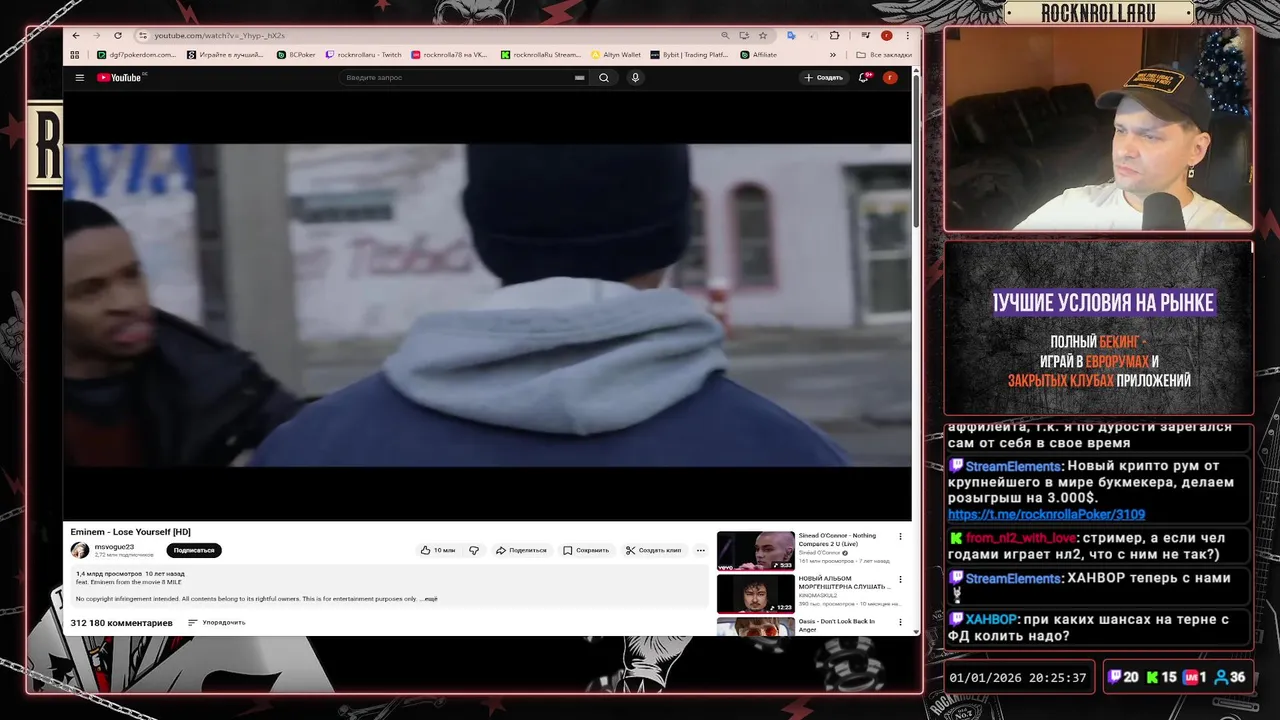Screen dimensions: 1280x720
Task: Open more actions under the video
Action: click(700, 550)
